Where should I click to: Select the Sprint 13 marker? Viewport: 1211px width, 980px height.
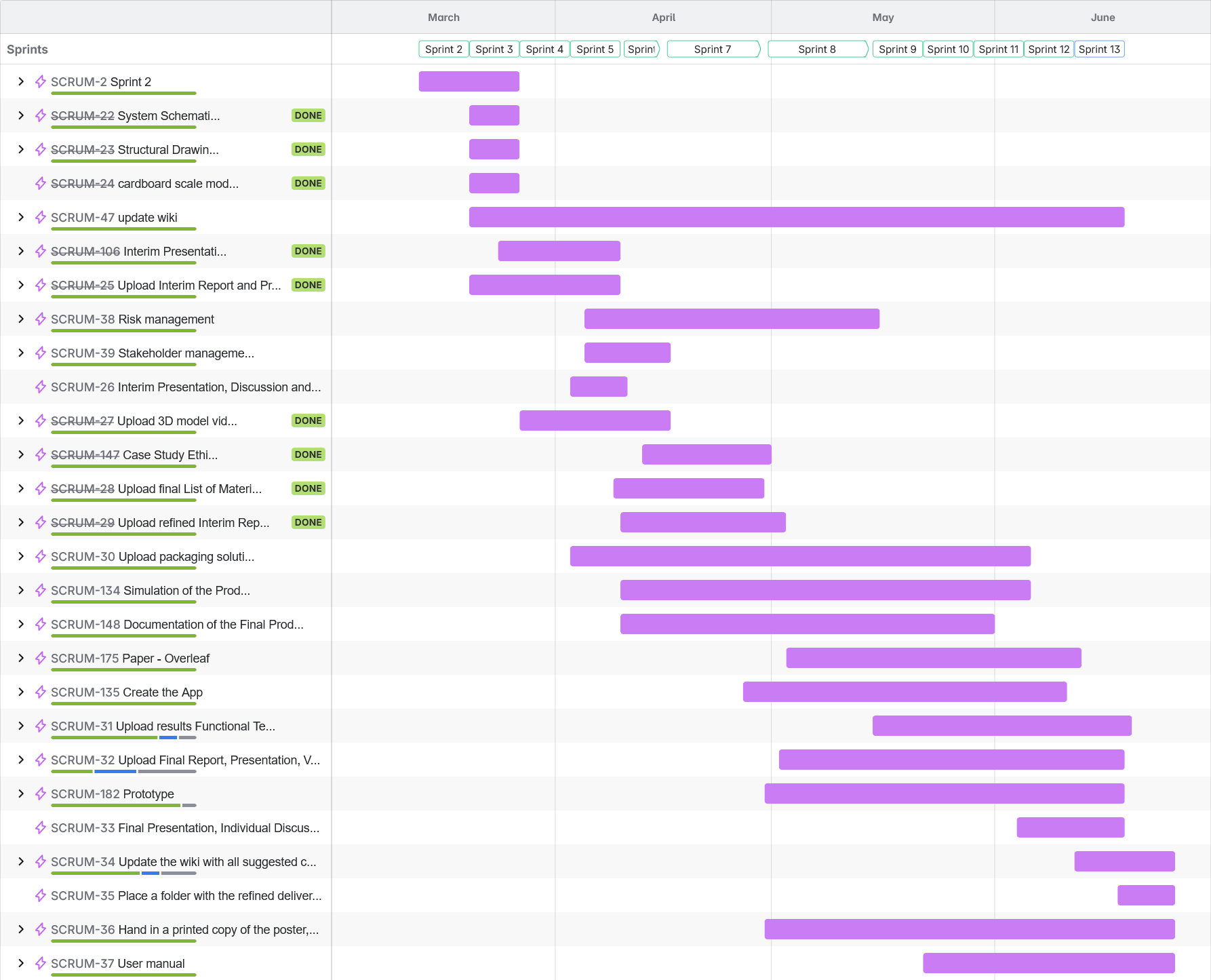(1098, 49)
